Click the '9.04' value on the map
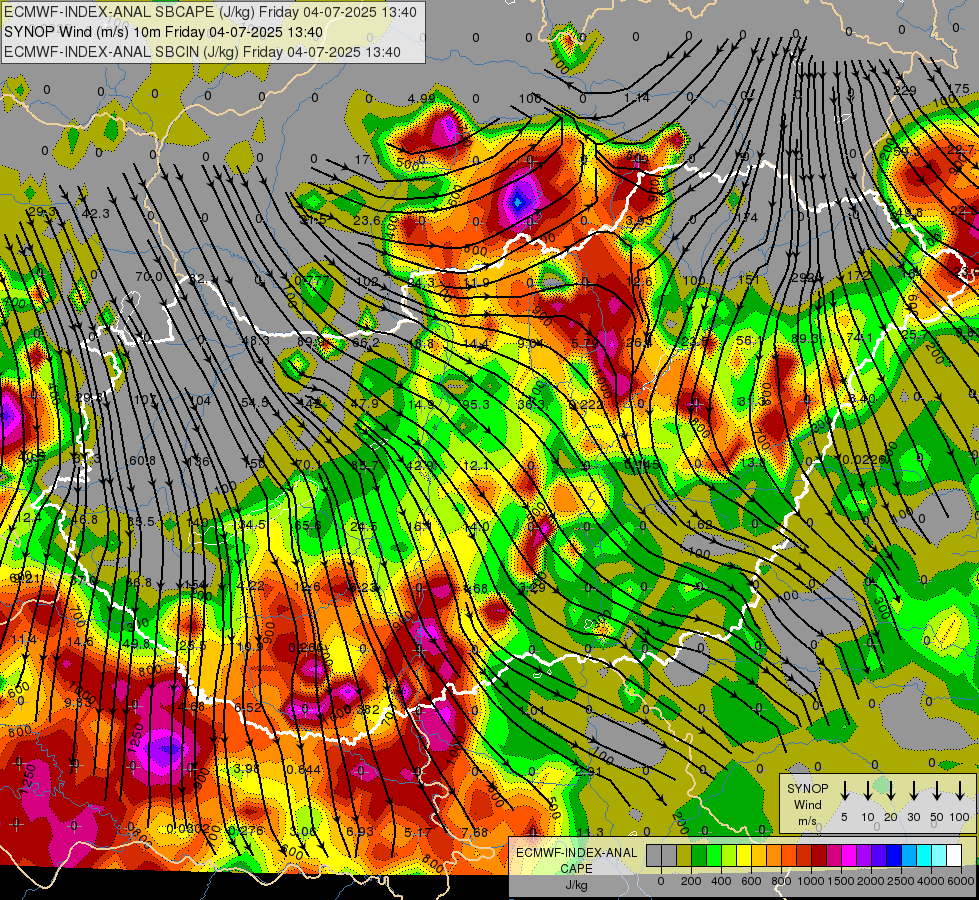The image size is (979, 900). [x=531, y=343]
